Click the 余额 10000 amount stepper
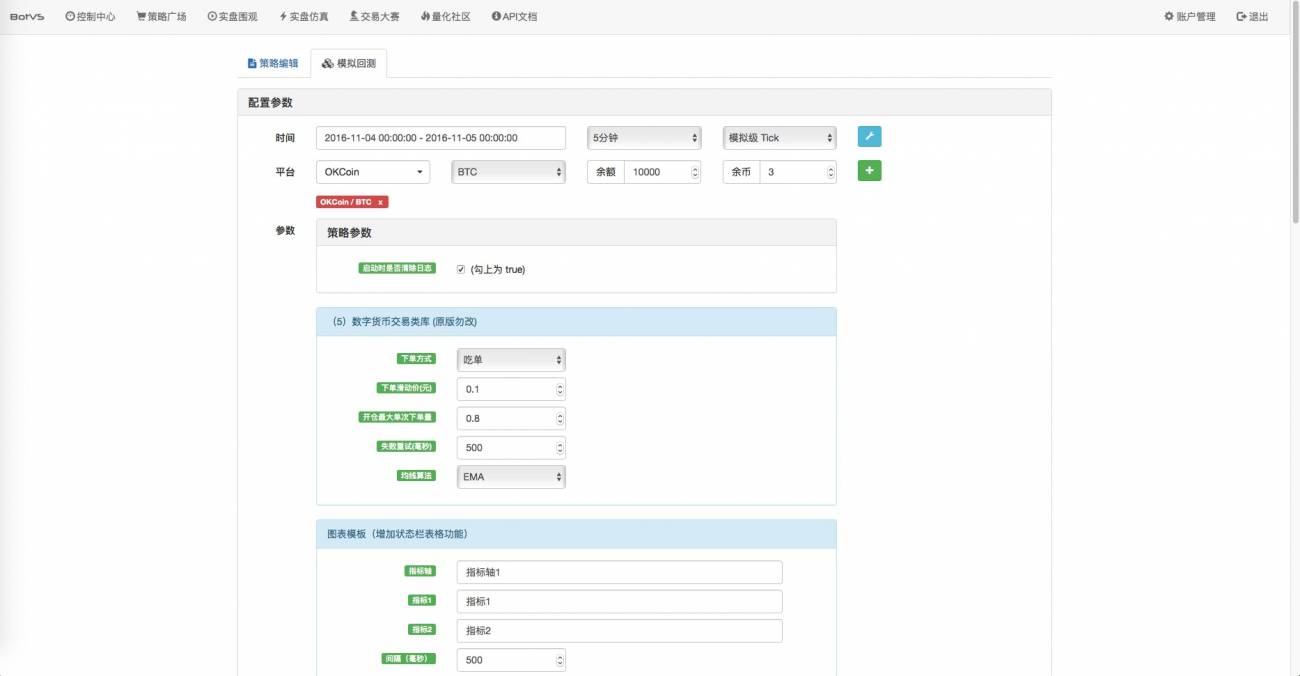The image size is (1300, 676). pos(694,172)
